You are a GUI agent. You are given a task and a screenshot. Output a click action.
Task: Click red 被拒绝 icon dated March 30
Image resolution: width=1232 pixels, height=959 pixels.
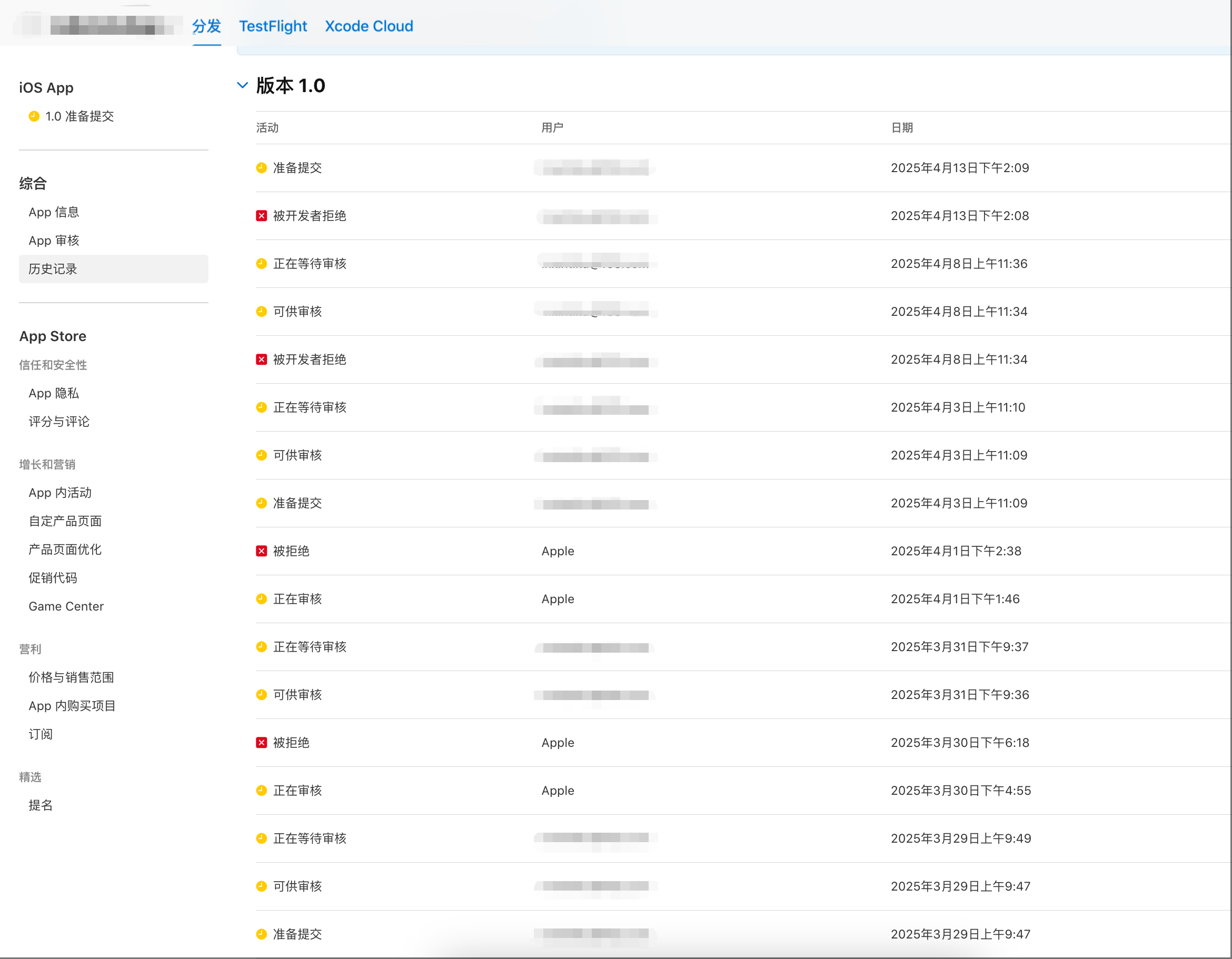261,743
